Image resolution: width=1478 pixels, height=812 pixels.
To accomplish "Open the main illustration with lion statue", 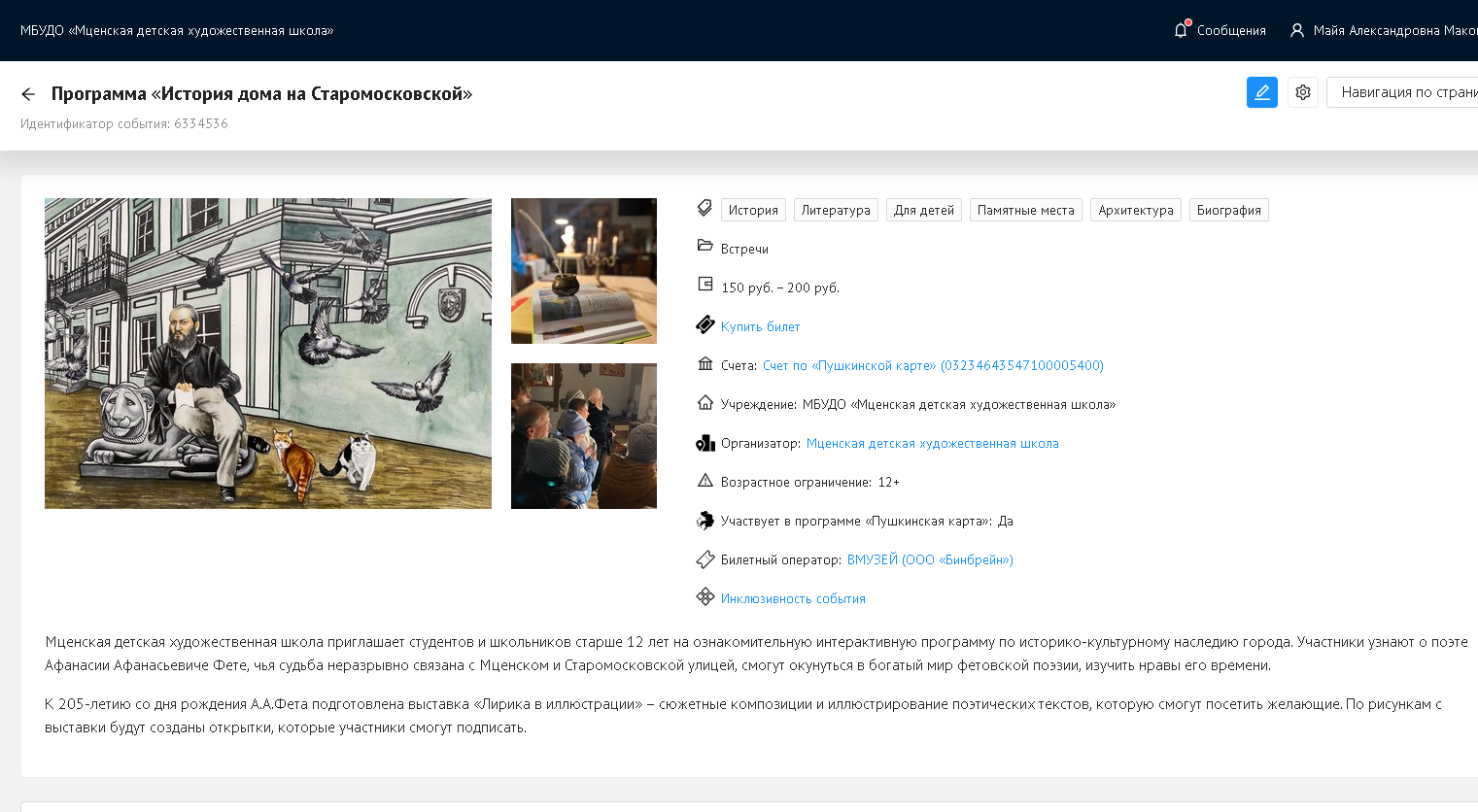I will coord(267,354).
